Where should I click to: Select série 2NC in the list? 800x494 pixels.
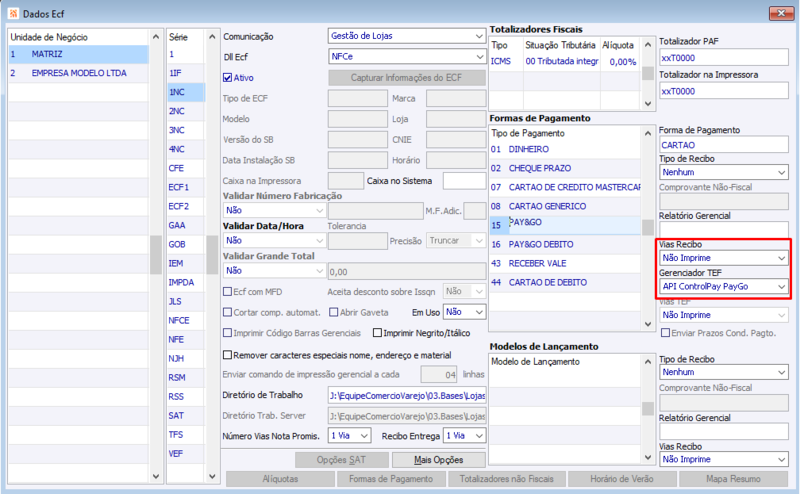tap(186, 111)
